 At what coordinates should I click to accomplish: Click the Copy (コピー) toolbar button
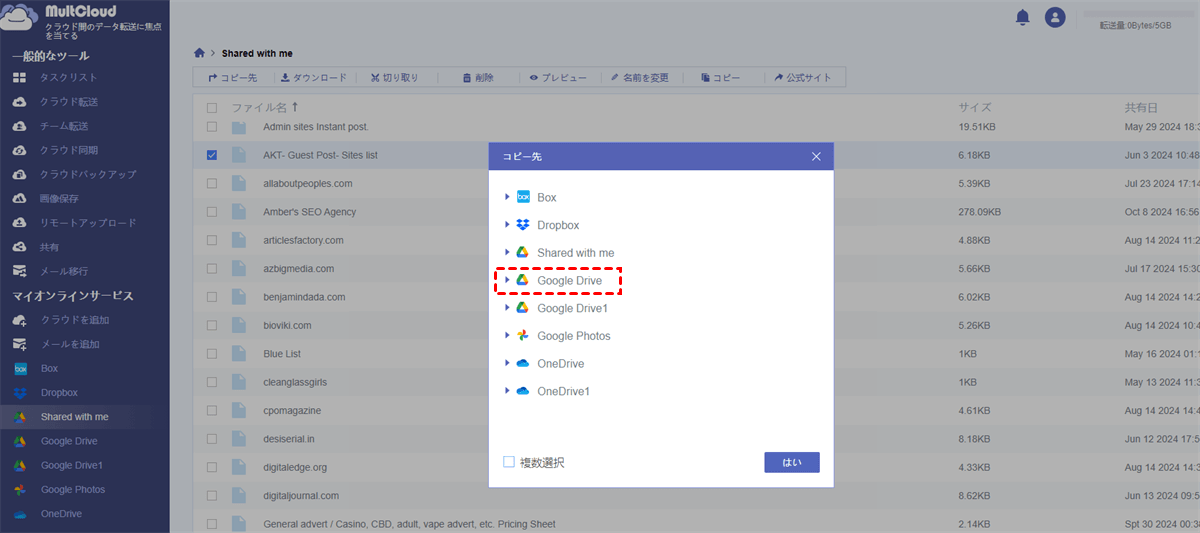[721, 77]
